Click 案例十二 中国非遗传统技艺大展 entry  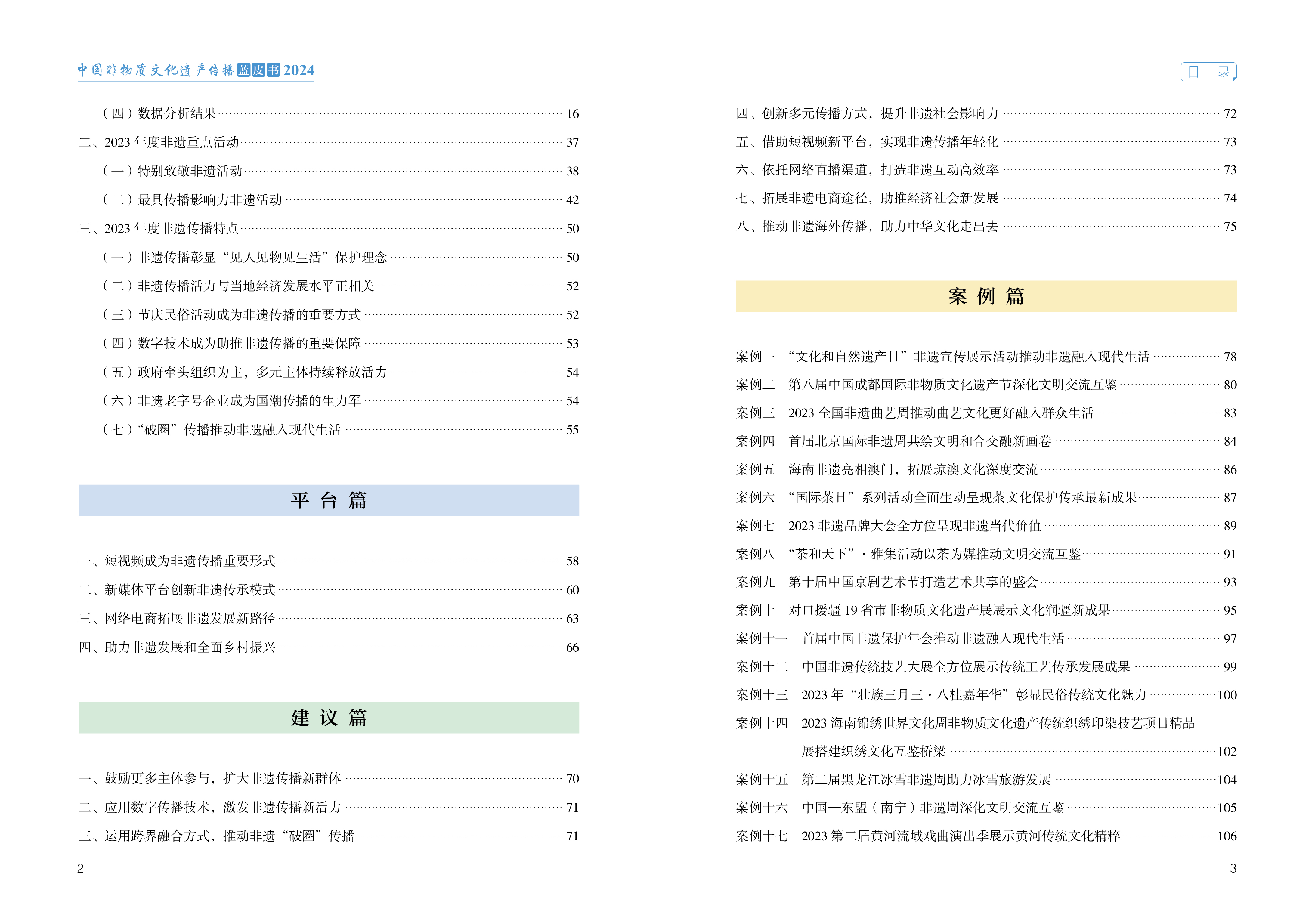tap(986, 667)
